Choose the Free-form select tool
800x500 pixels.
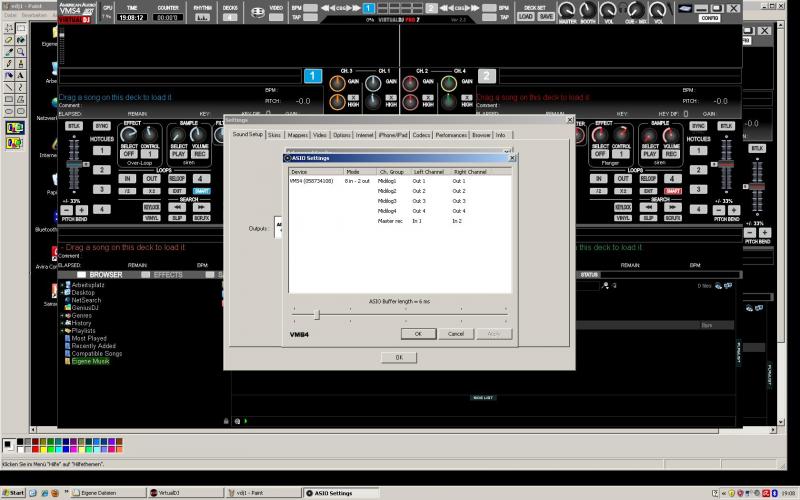coord(9,28)
